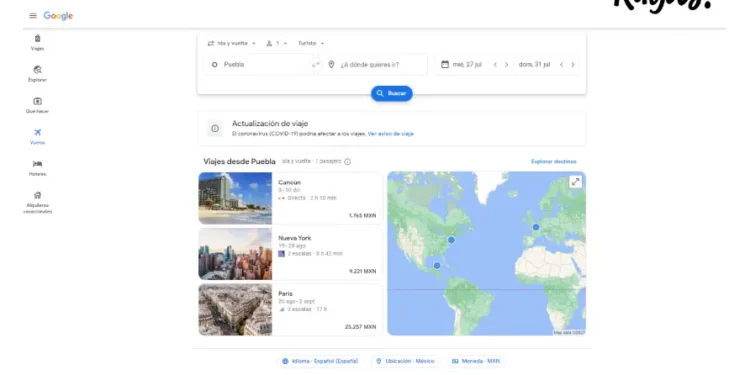Click the Buscar search button

point(392,93)
